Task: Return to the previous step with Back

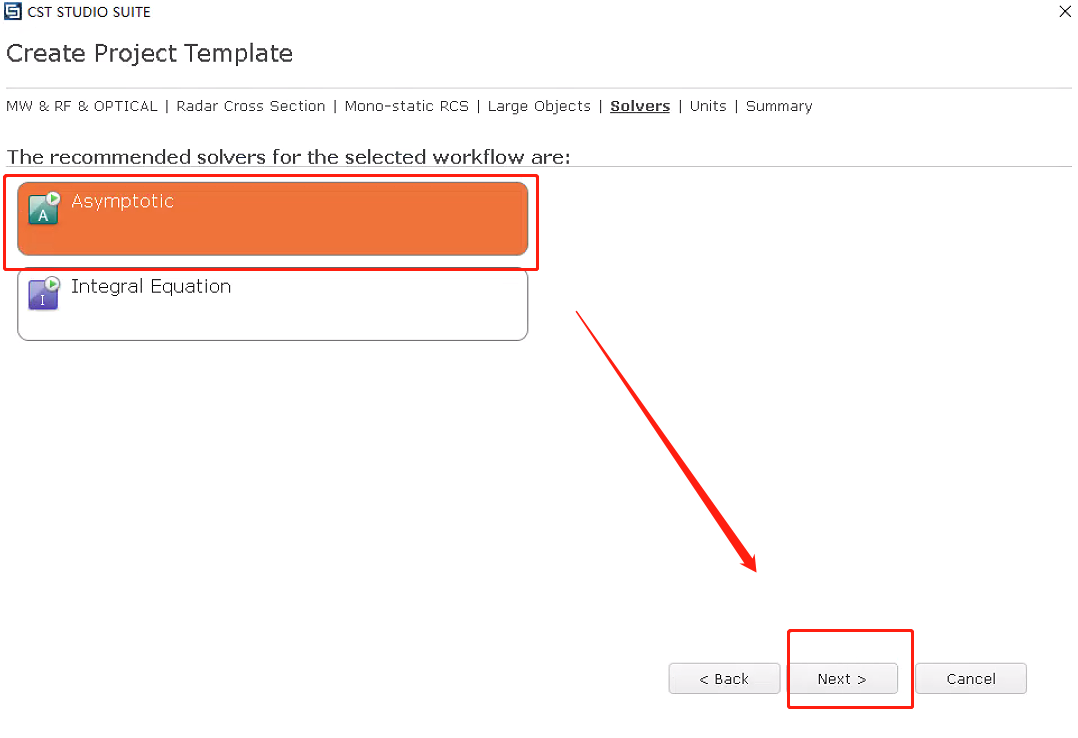Action: [724, 679]
